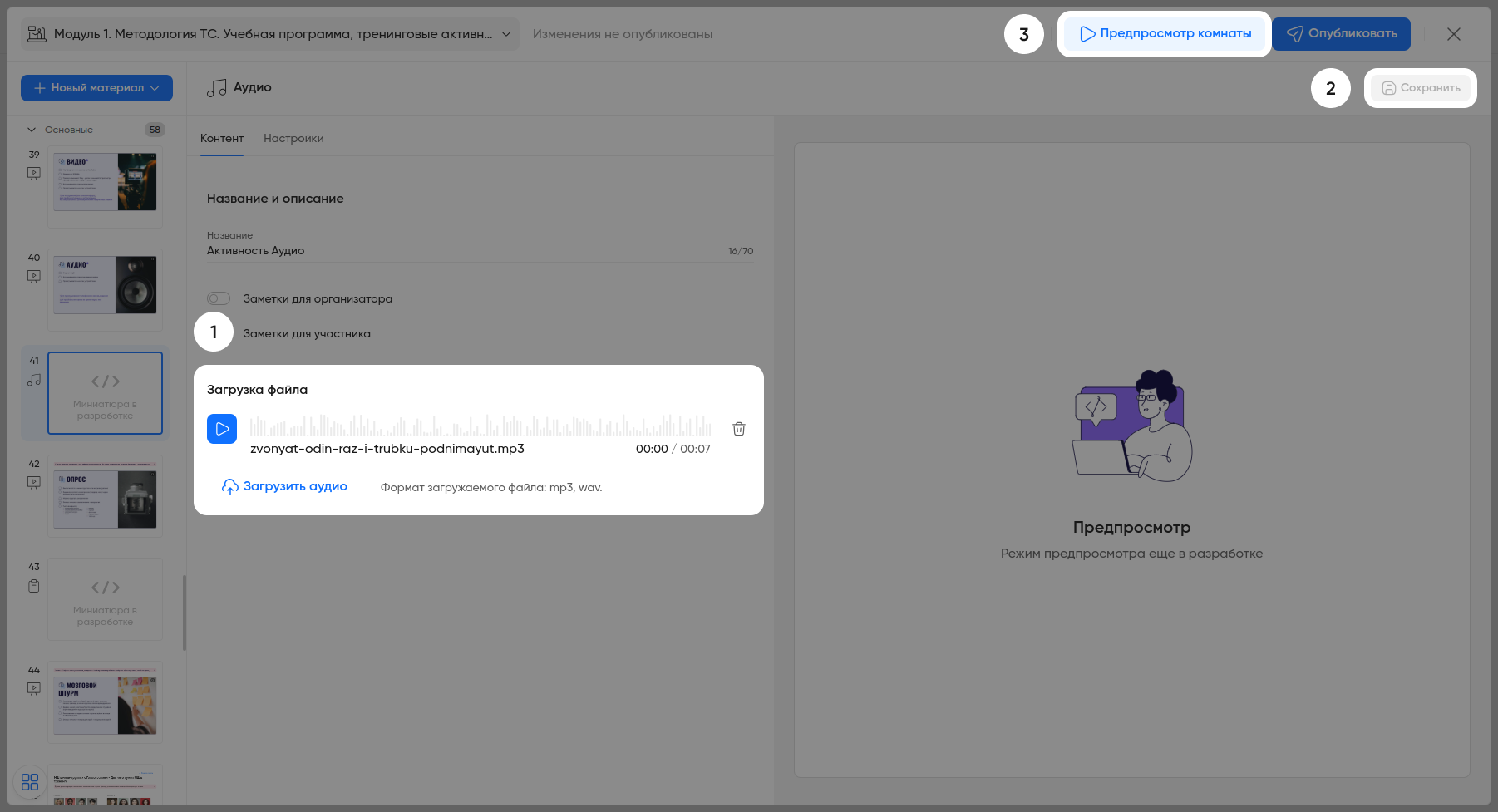1498x812 pixels.
Task: Click the presentation icon under slide 39
Action: click(34, 174)
